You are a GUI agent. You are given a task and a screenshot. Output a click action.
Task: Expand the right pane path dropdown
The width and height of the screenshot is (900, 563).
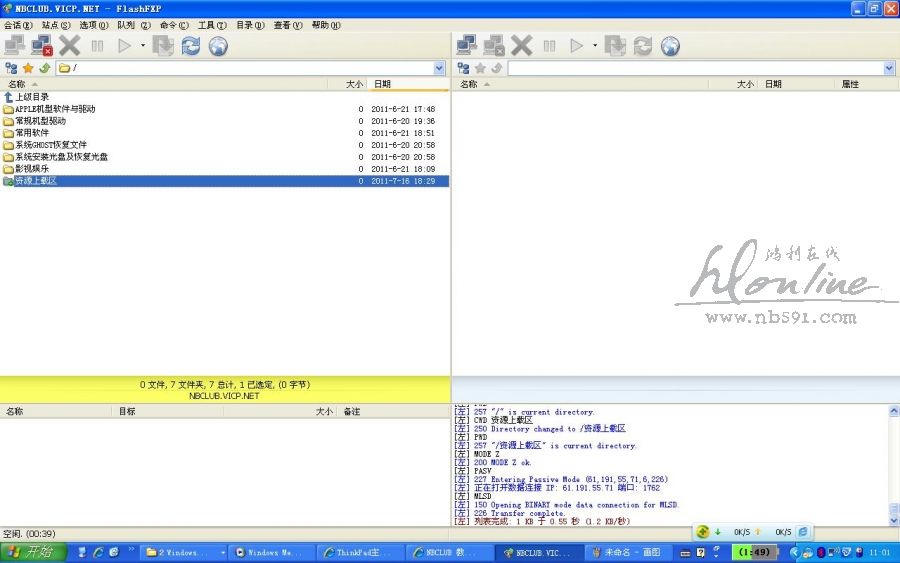pyautogui.click(x=889, y=68)
